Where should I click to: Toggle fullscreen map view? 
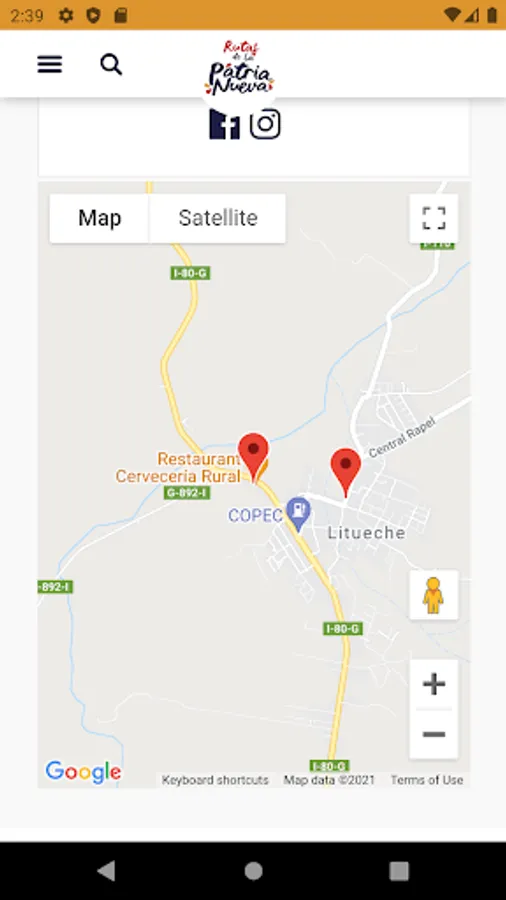(434, 219)
